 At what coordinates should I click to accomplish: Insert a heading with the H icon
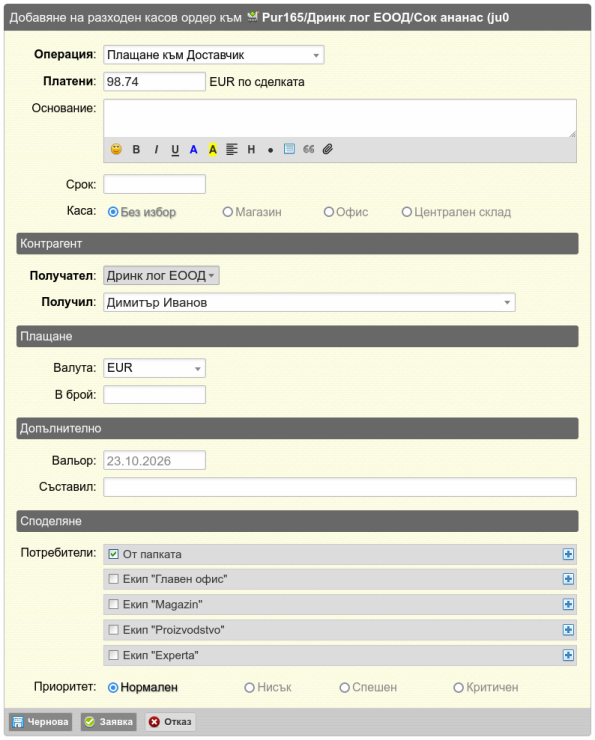[251, 150]
